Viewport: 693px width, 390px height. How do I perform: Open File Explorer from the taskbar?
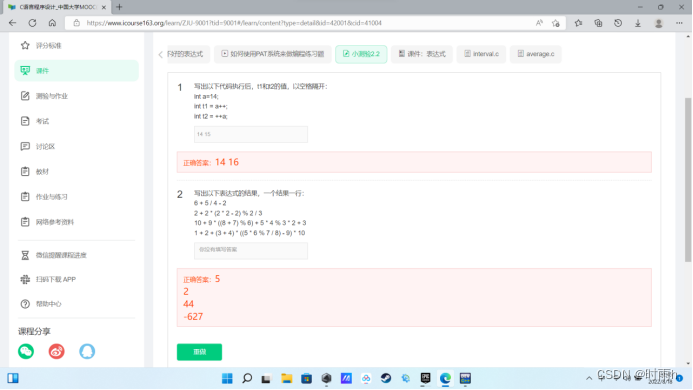click(286, 379)
